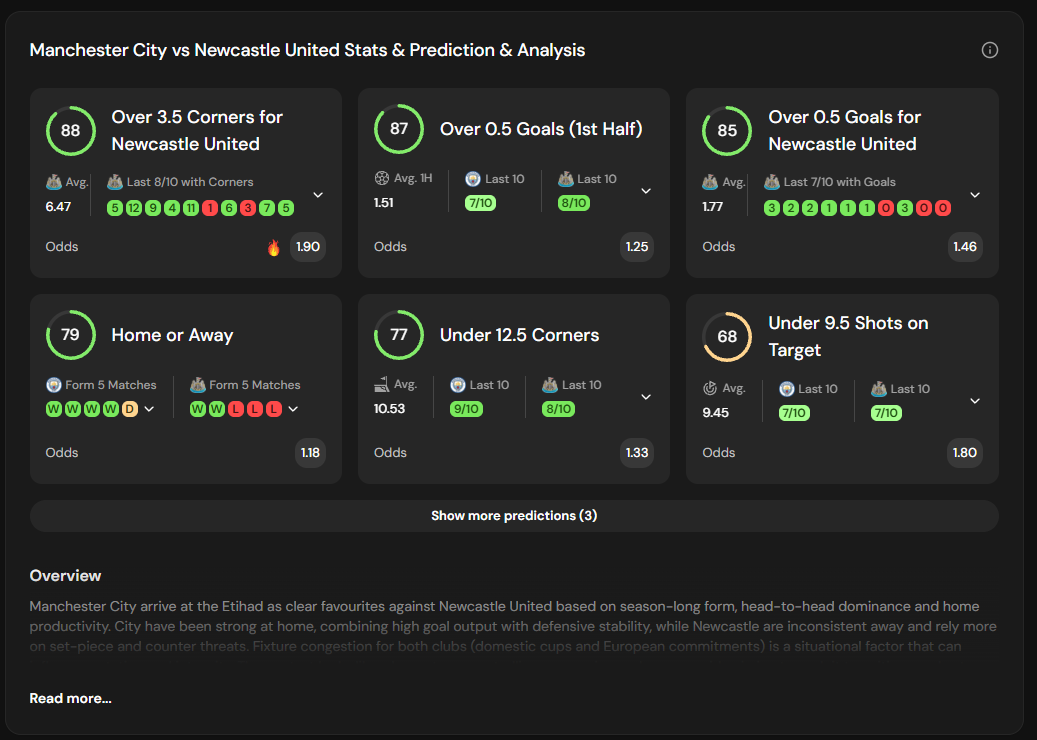Click Newcastle crest in 1st Half goals card

pyautogui.click(x=565, y=179)
